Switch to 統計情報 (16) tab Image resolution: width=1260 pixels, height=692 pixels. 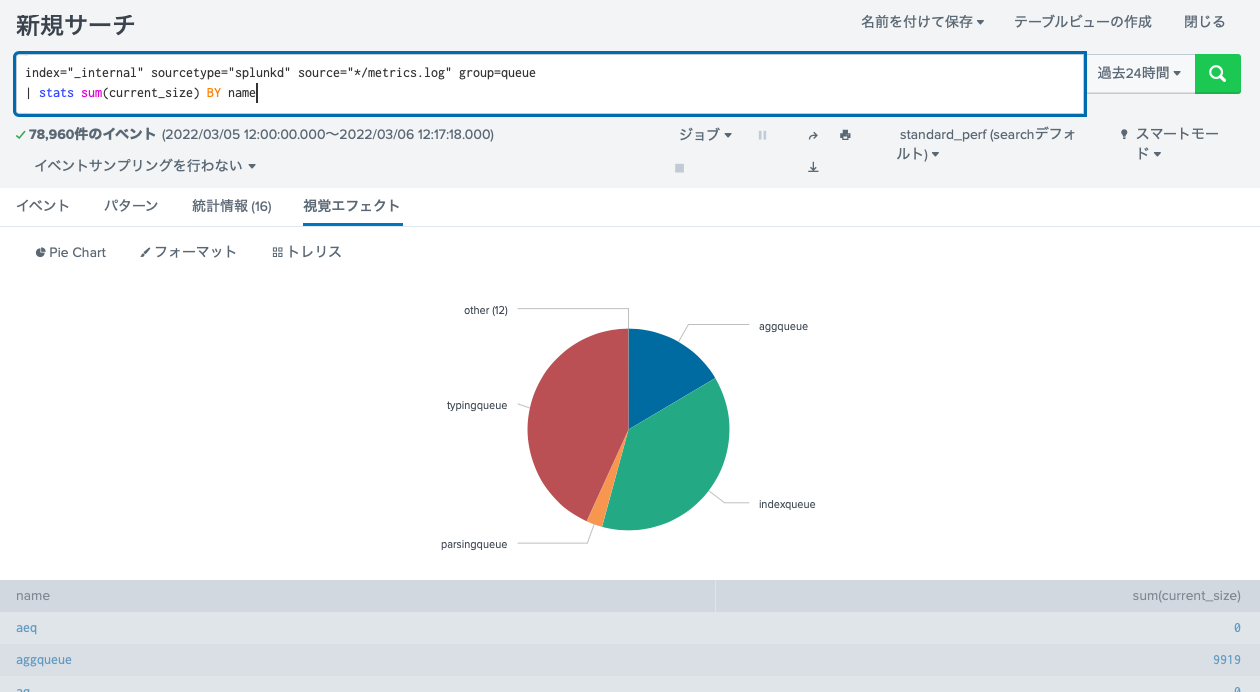tap(232, 206)
